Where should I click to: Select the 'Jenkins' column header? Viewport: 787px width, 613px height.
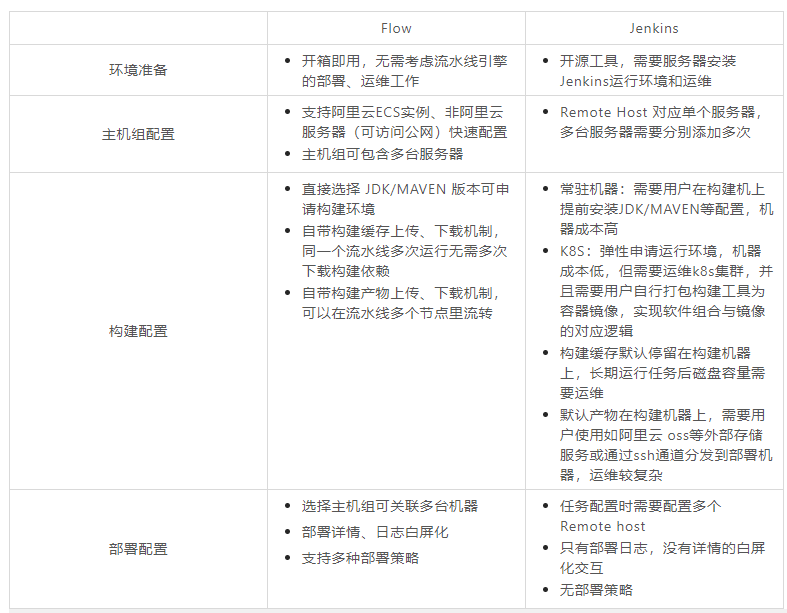654,28
